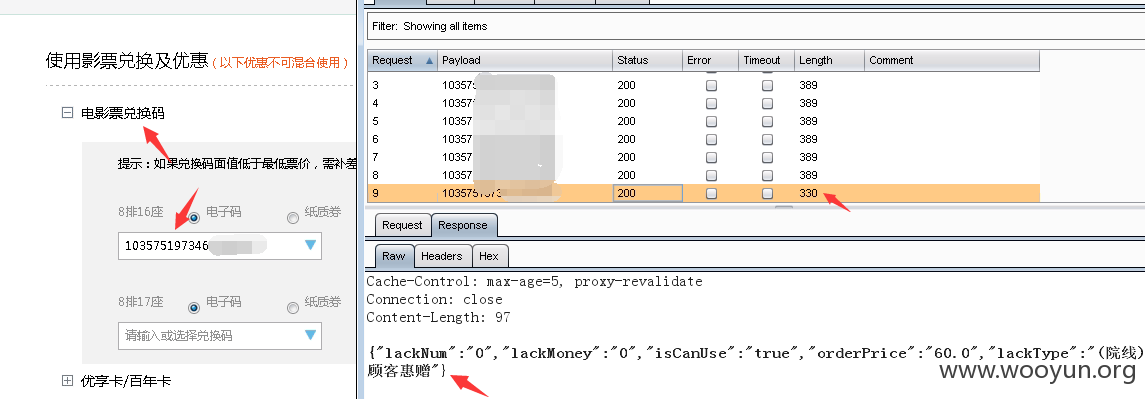Image resolution: width=1145 pixels, height=399 pixels.
Task: Select 纸质券 radio for seat 8排17座
Action: [293, 308]
